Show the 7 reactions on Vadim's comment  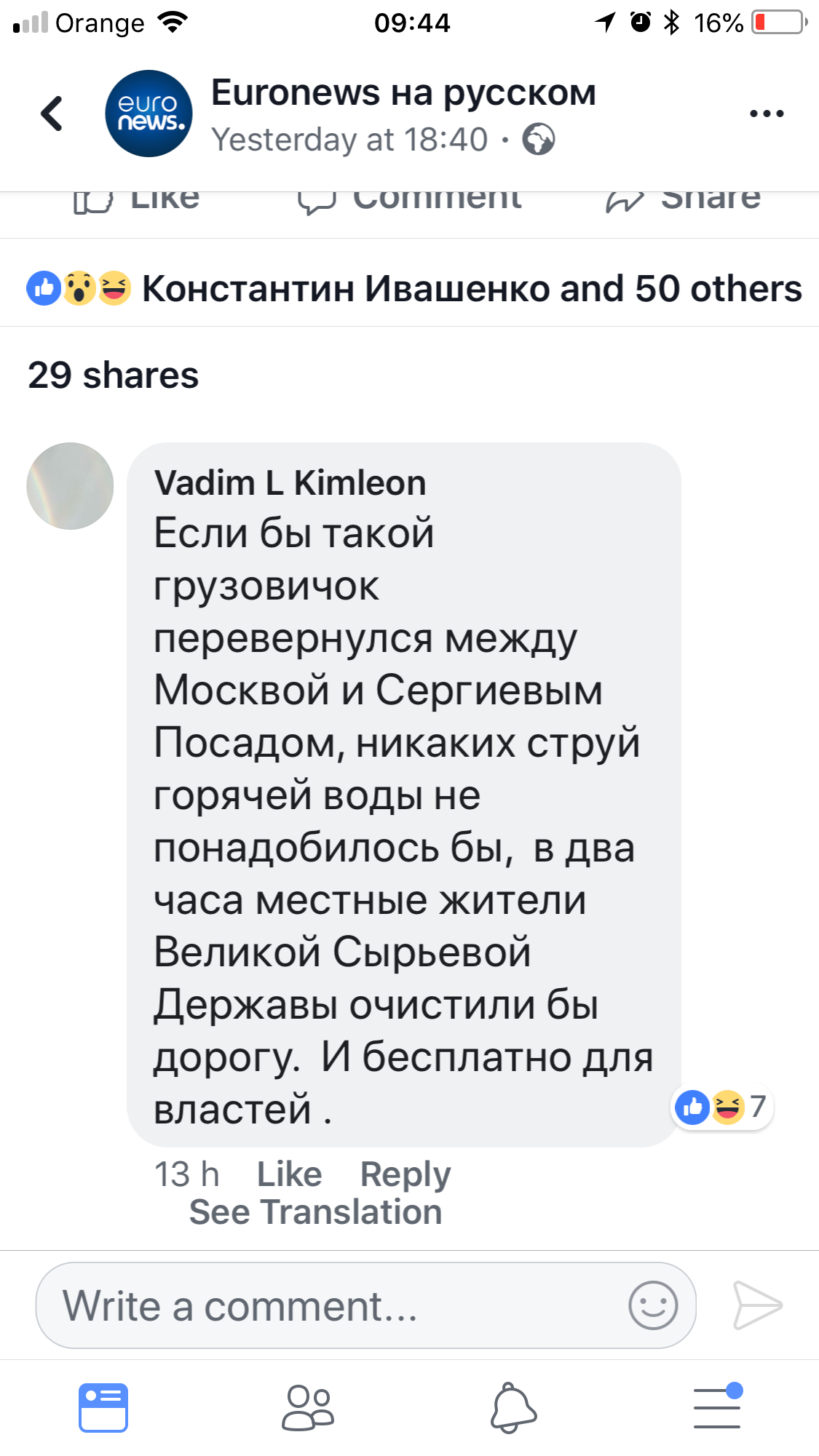point(721,1107)
